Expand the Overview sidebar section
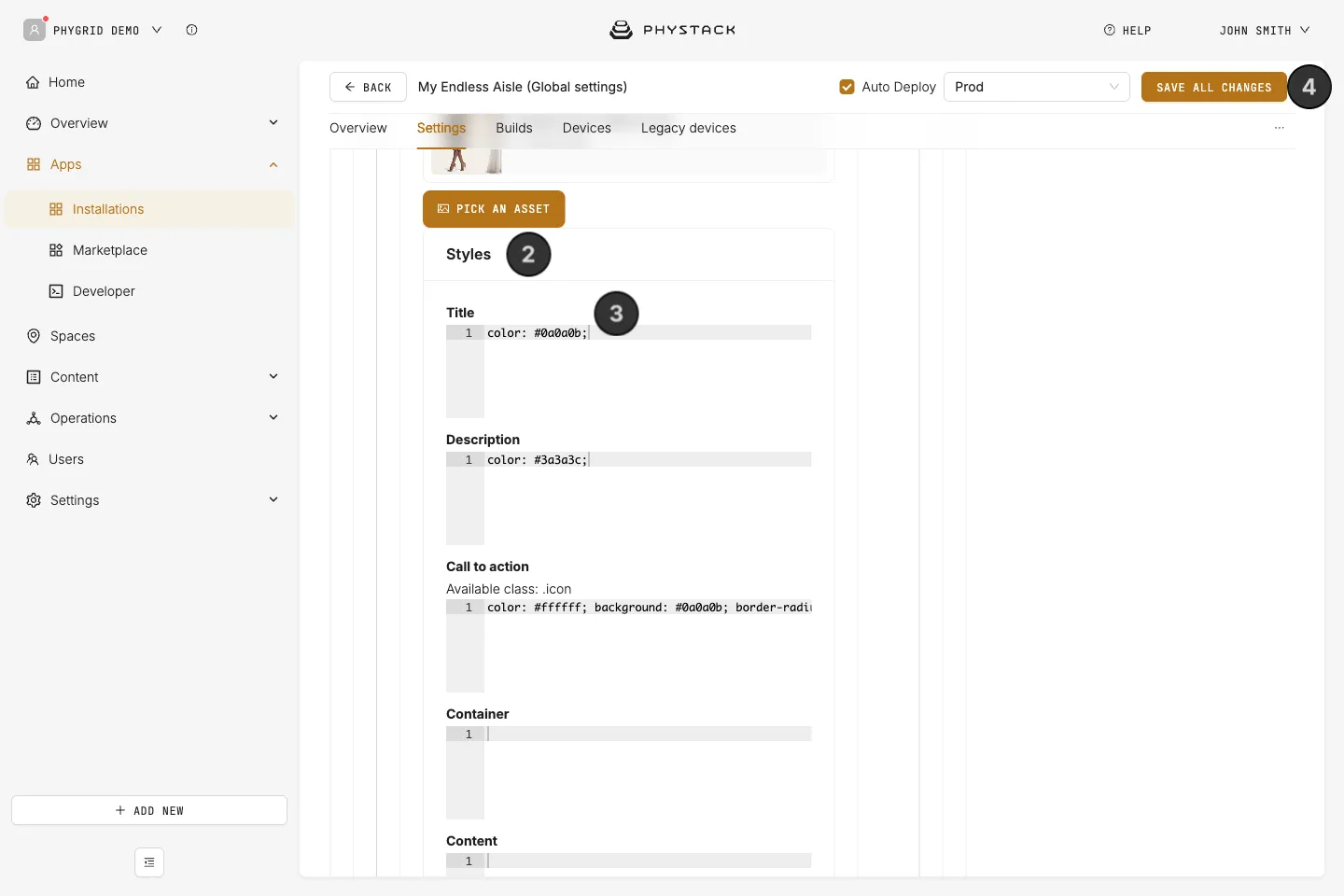The height and width of the screenshot is (896, 1344). (x=273, y=123)
